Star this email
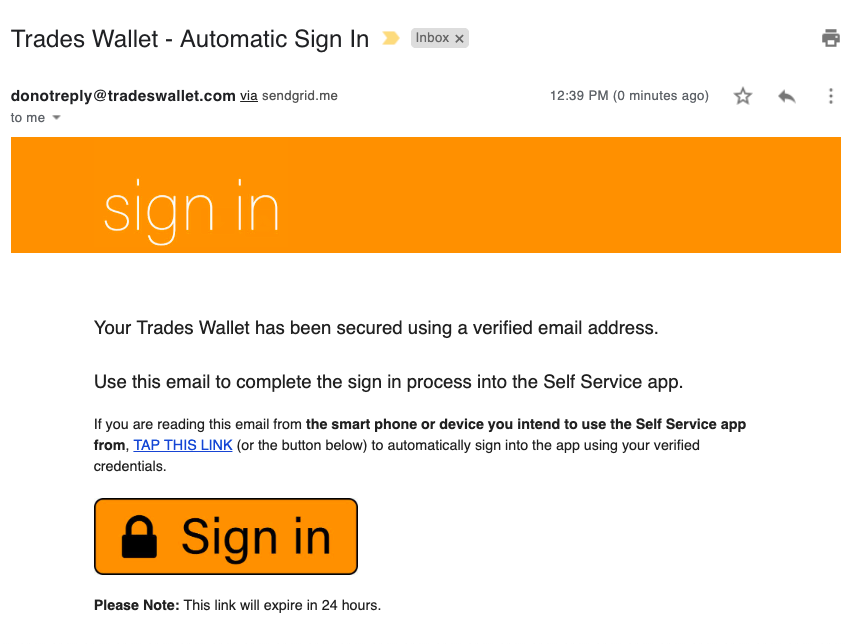The image size is (849, 644). click(743, 96)
